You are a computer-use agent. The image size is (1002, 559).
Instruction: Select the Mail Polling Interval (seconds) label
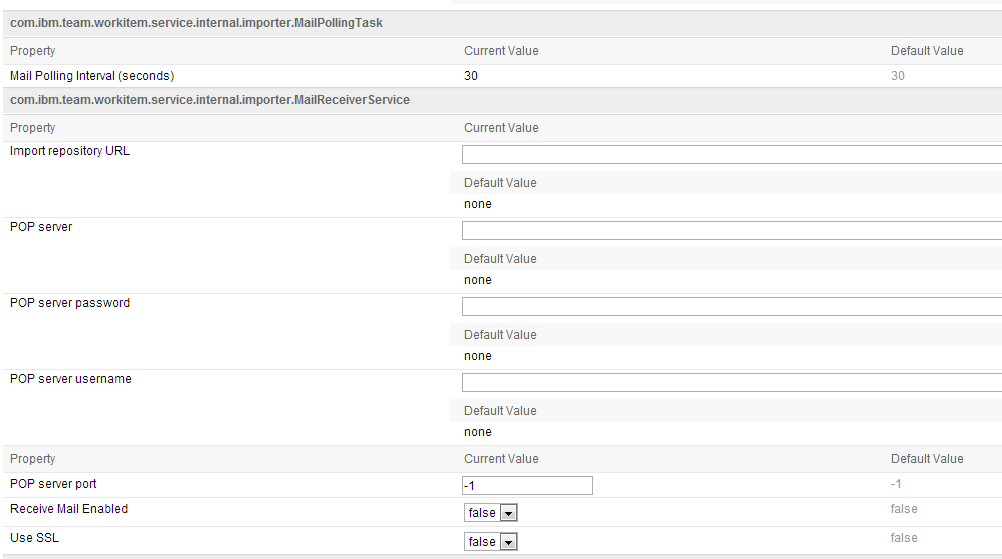click(x=92, y=76)
